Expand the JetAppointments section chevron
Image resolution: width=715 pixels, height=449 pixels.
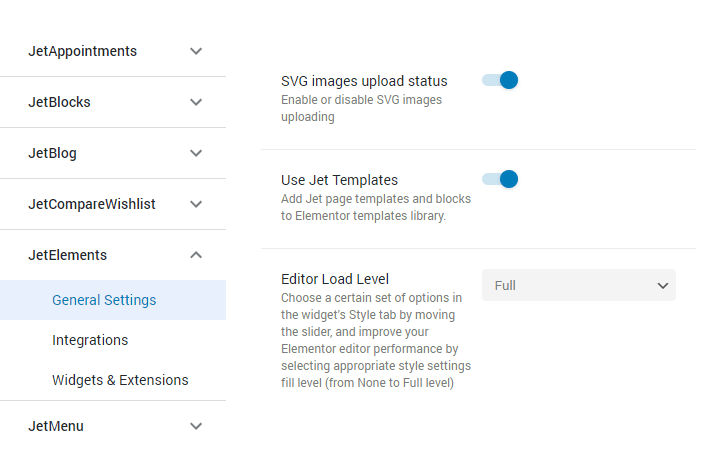[x=196, y=51]
